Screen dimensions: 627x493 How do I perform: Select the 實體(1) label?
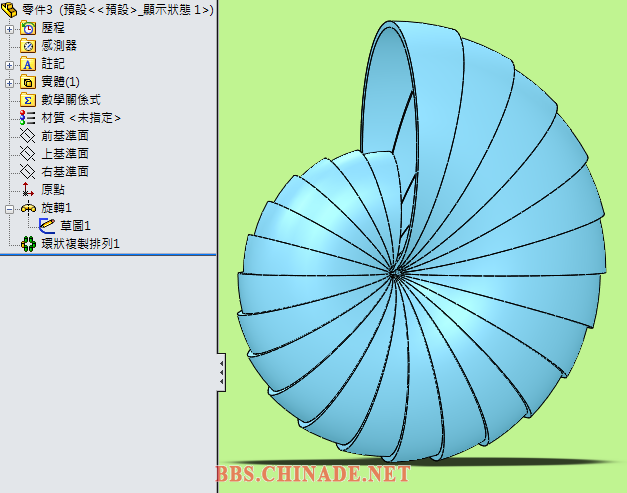coord(60,82)
